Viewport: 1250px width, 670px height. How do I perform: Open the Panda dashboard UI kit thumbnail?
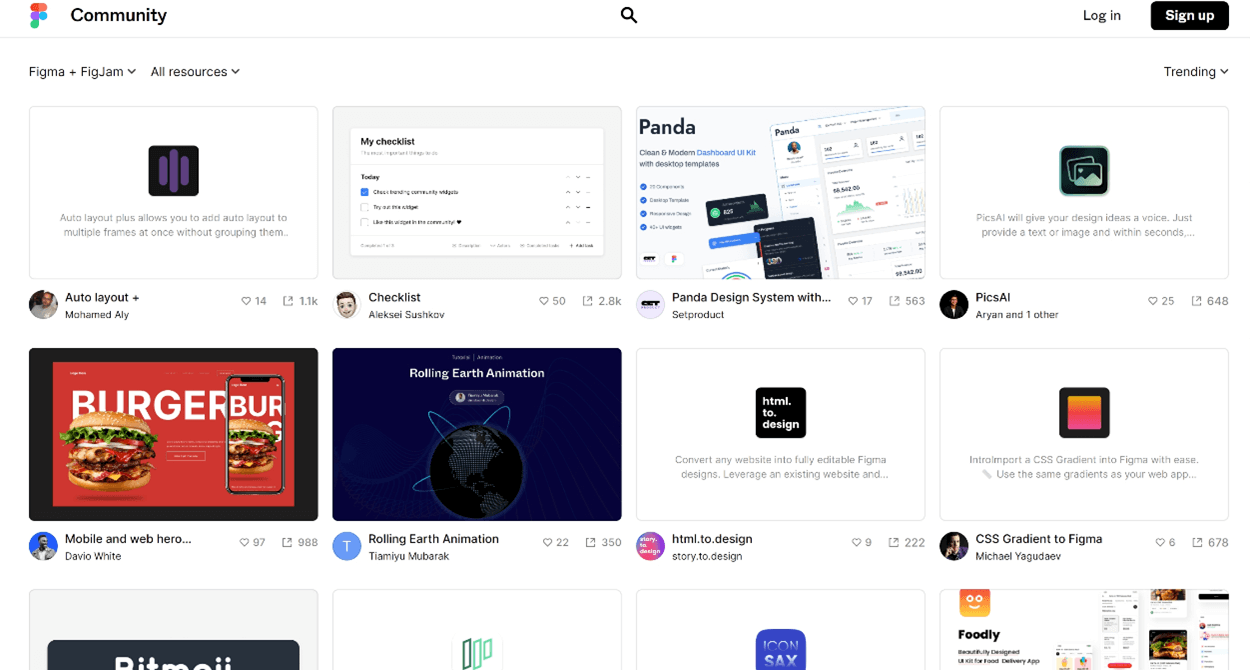[x=781, y=193]
